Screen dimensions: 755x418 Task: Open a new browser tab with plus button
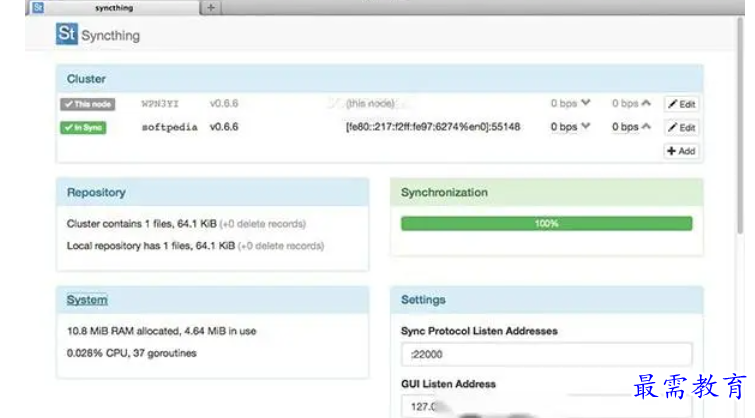(211, 7)
